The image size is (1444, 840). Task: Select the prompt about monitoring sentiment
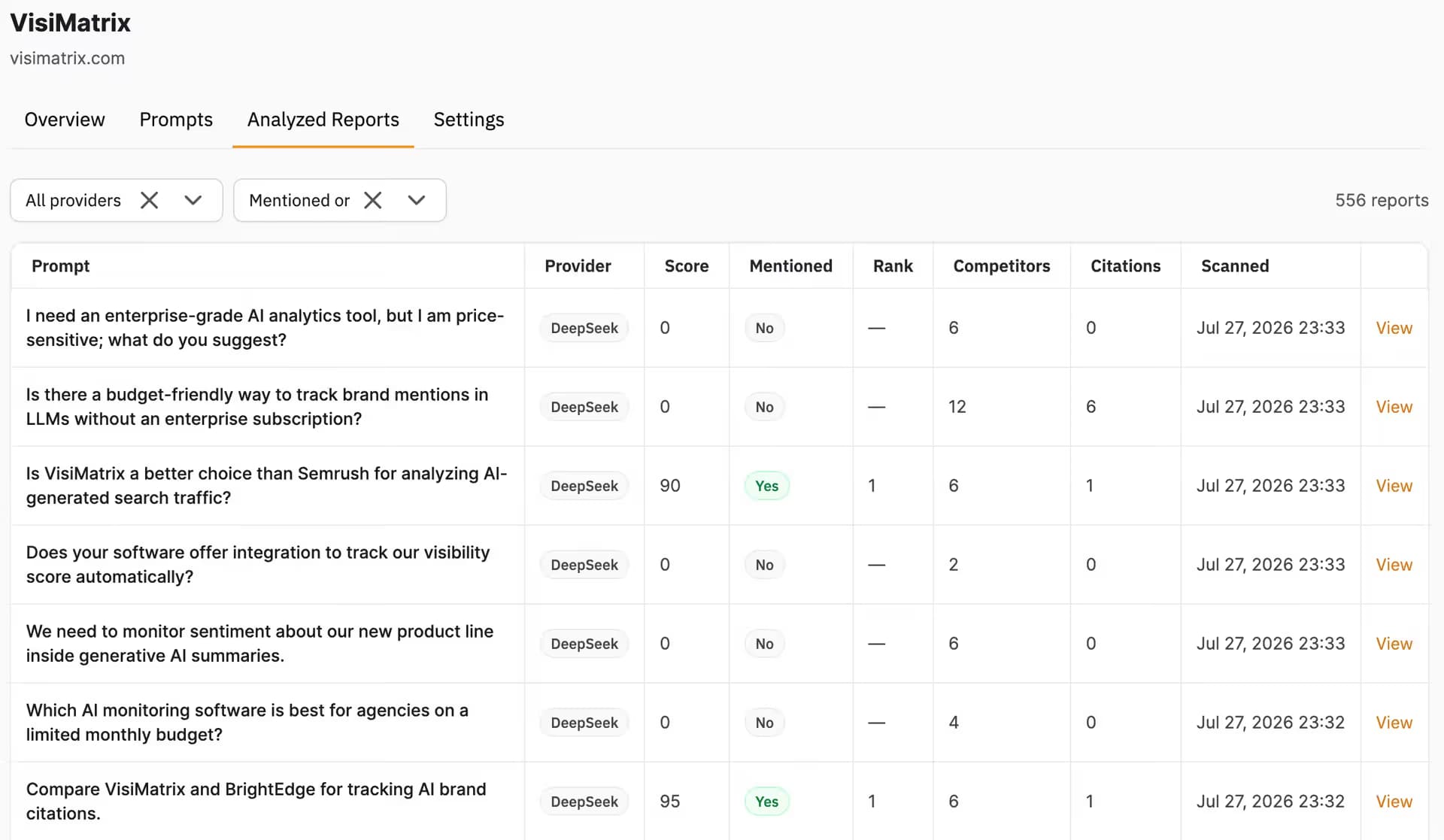click(x=259, y=644)
